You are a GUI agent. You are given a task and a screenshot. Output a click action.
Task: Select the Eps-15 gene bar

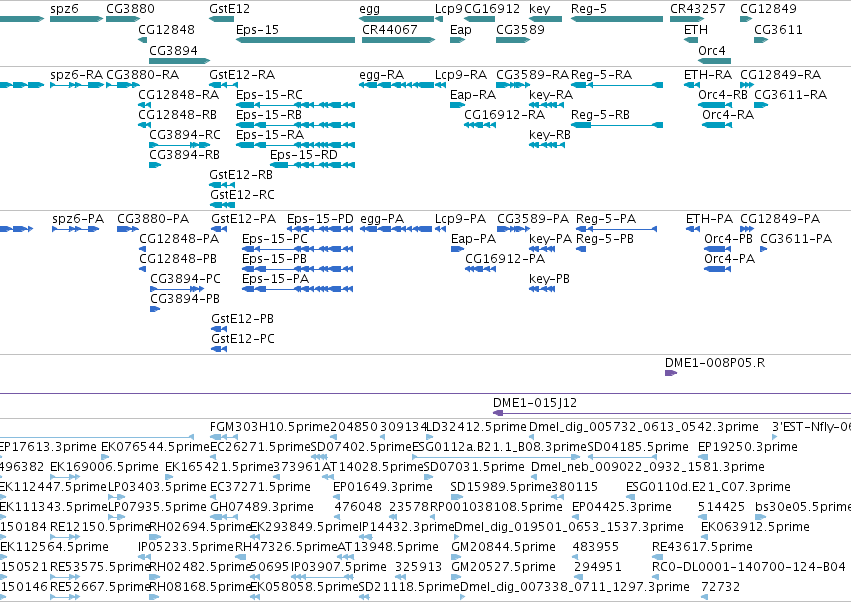tap(296, 40)
